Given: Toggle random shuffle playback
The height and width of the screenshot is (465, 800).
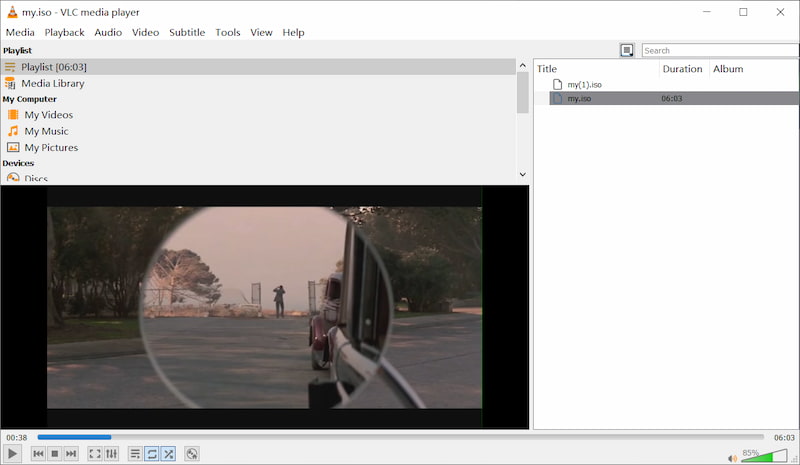Looking at the screenshot, I should click(x=168, y=454).
